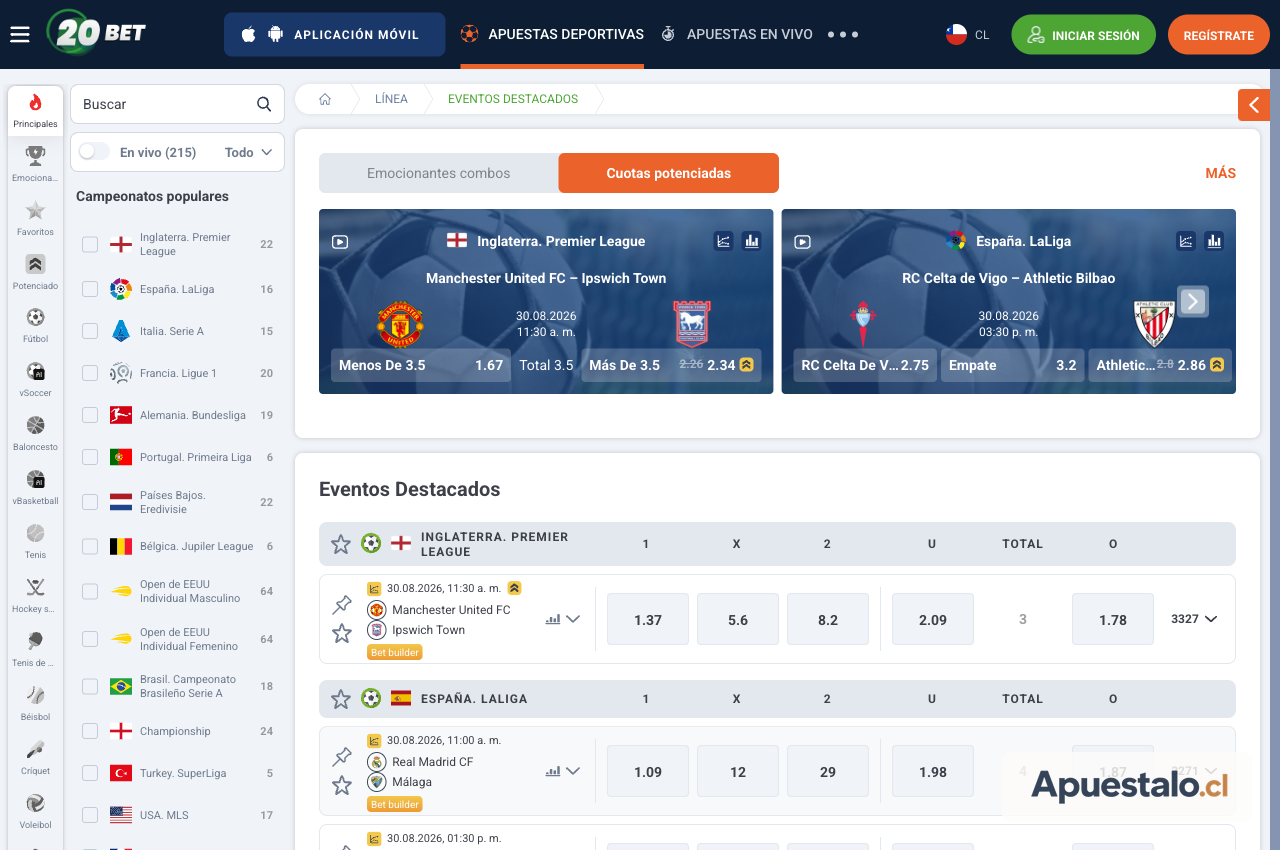Open Apuestas Deportivas navigation tab
1280x850 pixels.
point(552,34)
